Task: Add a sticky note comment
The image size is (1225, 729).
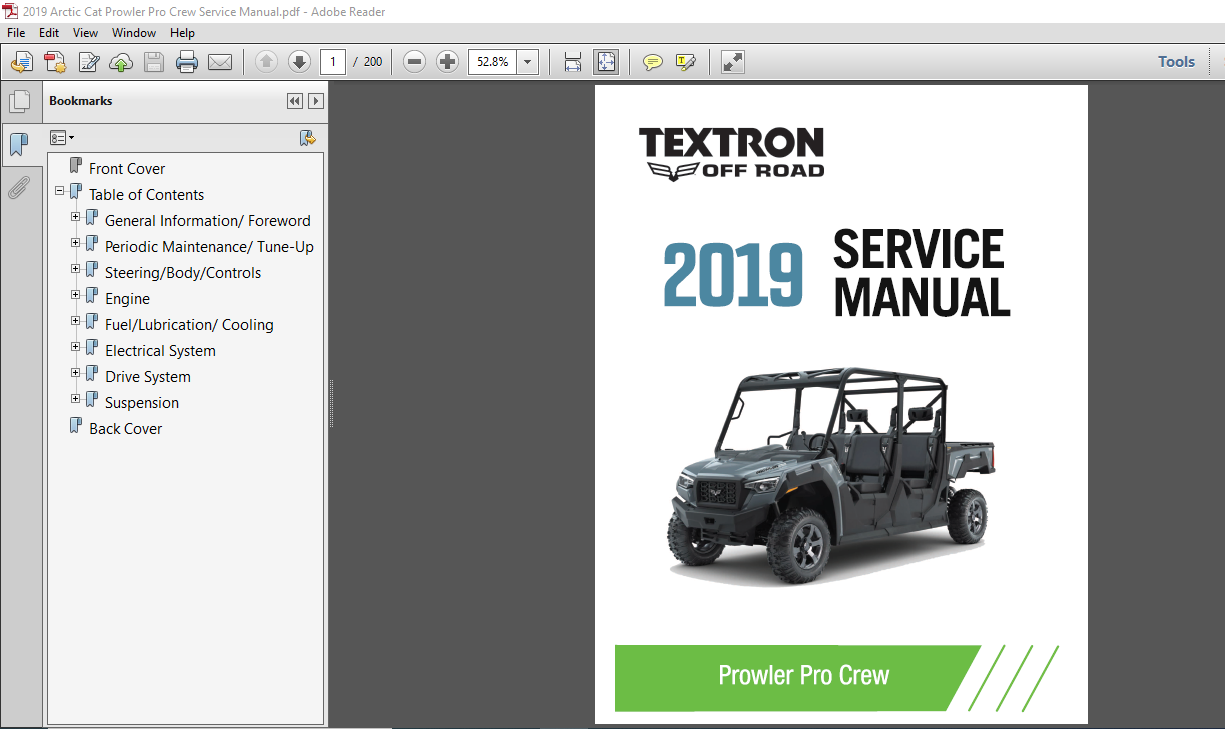Action: coord(653,62)
